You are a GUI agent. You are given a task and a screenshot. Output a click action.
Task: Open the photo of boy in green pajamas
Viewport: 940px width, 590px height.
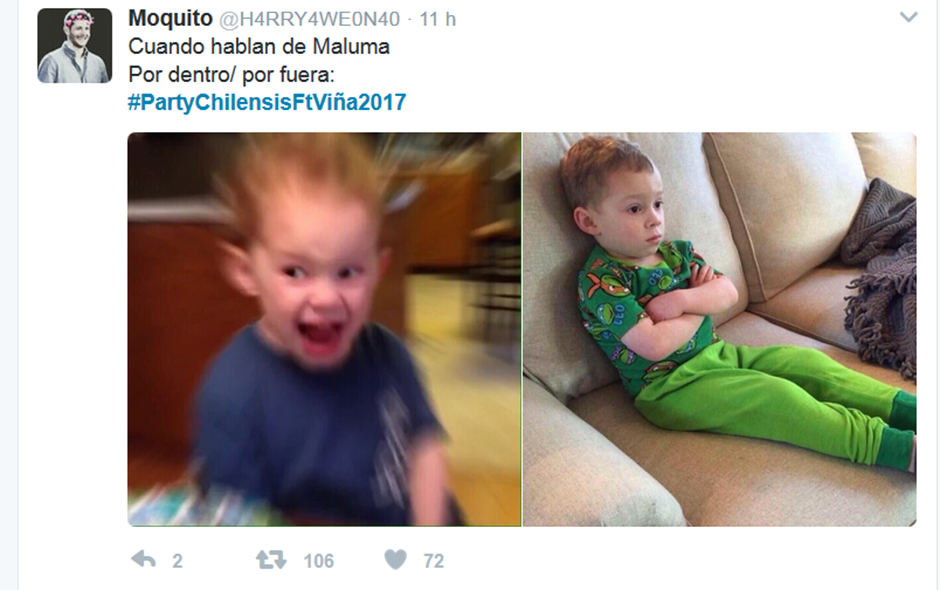tap(719, 329)
